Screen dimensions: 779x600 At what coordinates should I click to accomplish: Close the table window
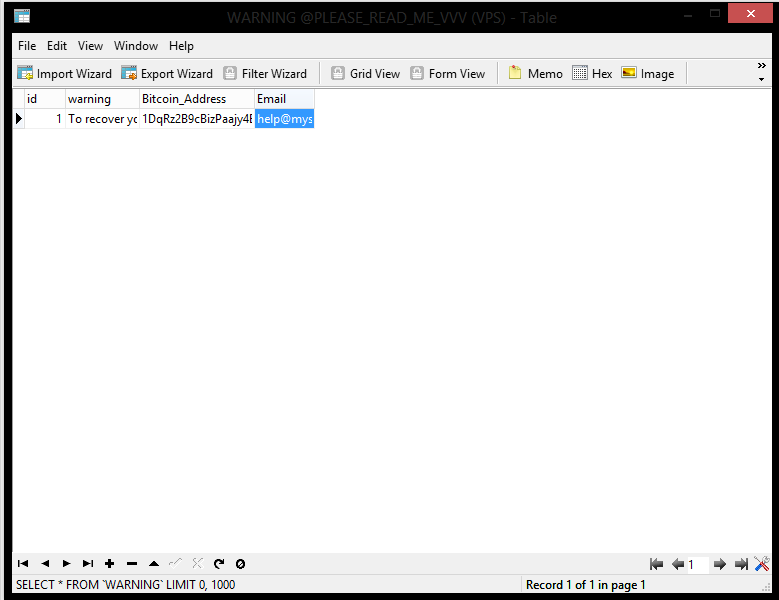point(750,13)
